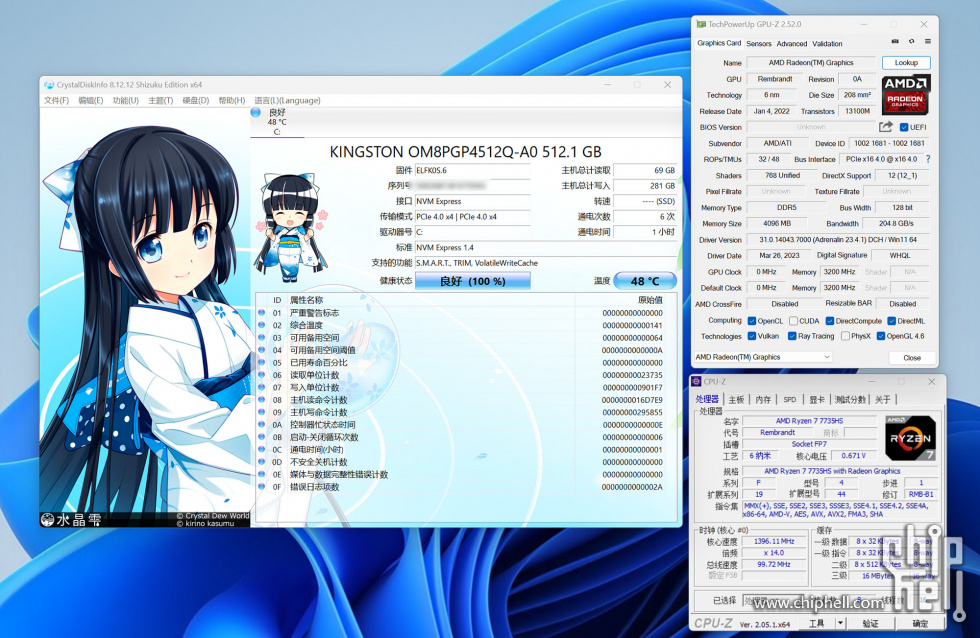This screenshot has height=638, width=980.
Task: Click the 良好 (100 %) health status button
Action: [472, 281]
